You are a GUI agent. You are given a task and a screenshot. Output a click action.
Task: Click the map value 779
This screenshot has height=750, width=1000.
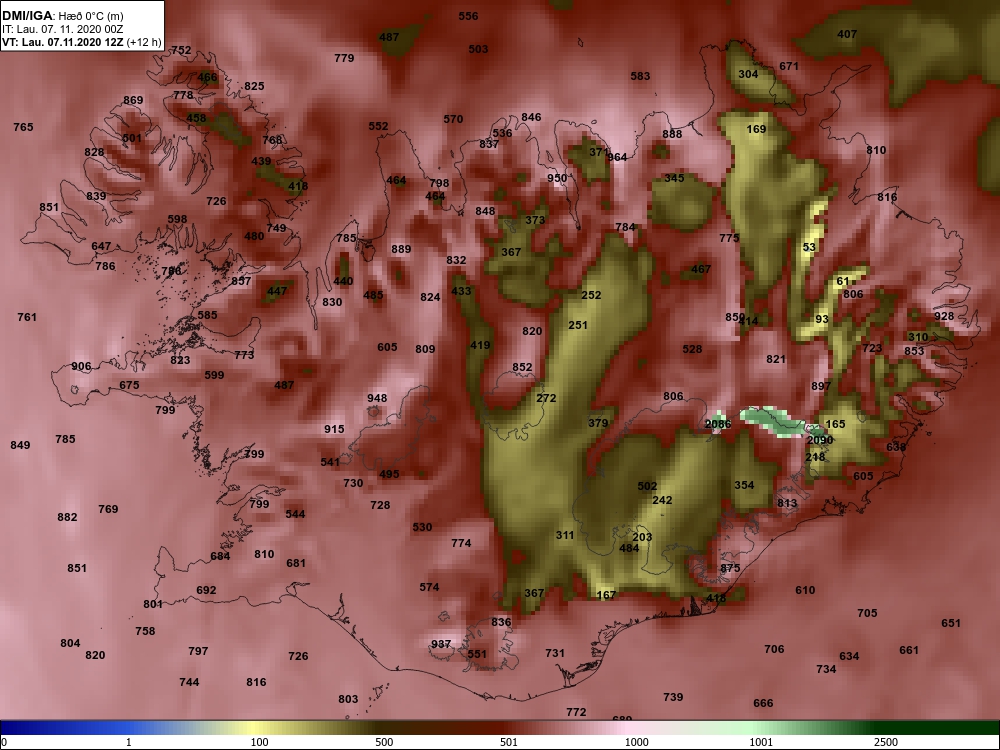(344, 58)
